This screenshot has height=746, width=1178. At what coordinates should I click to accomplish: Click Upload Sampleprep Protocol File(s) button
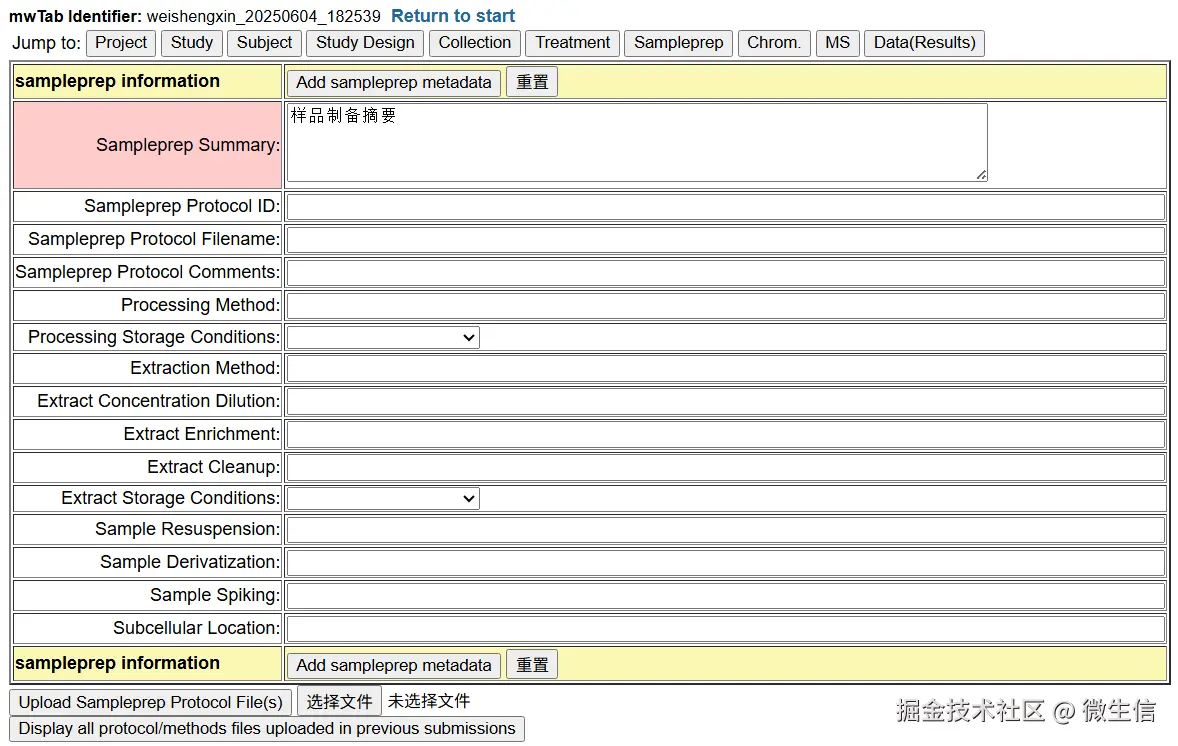150,702
